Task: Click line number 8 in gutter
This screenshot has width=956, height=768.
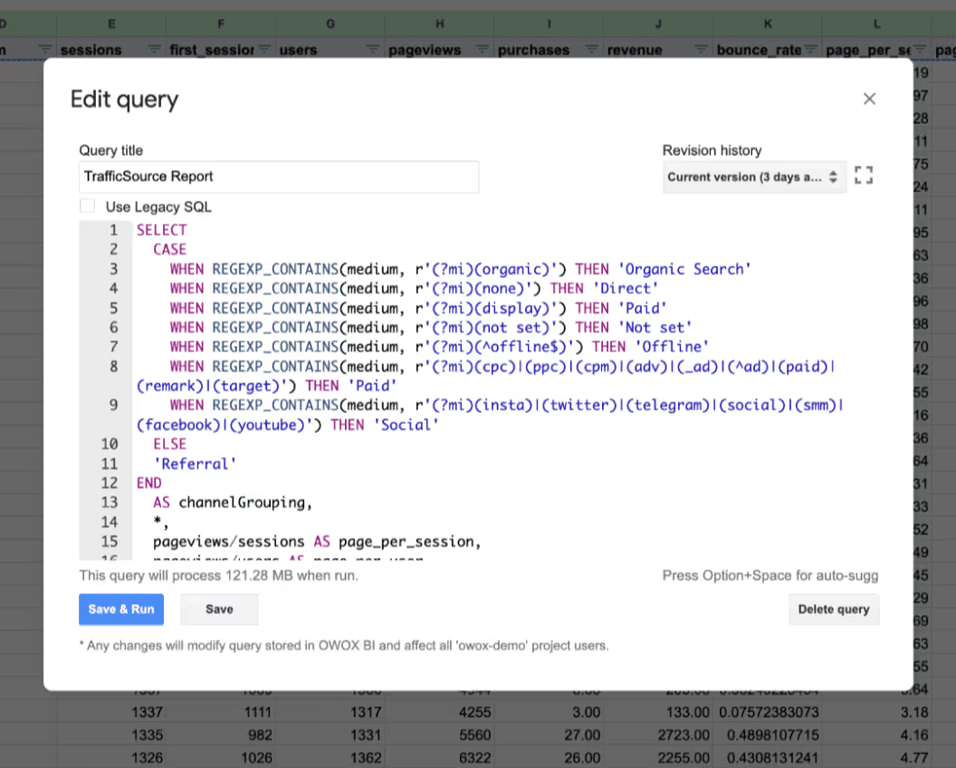Action: [113, 366]
